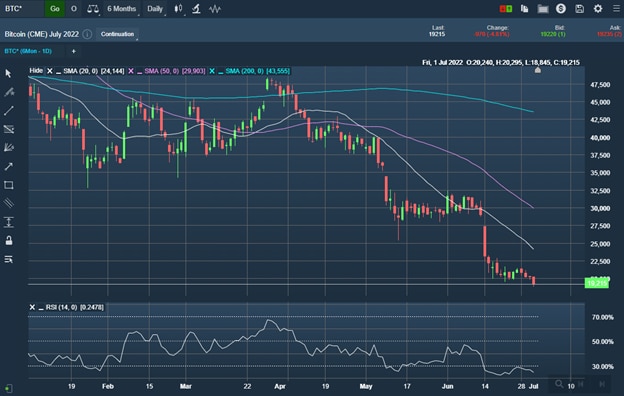
Task: Click the green 19,215 price label
Action: (x=597, y=283)
